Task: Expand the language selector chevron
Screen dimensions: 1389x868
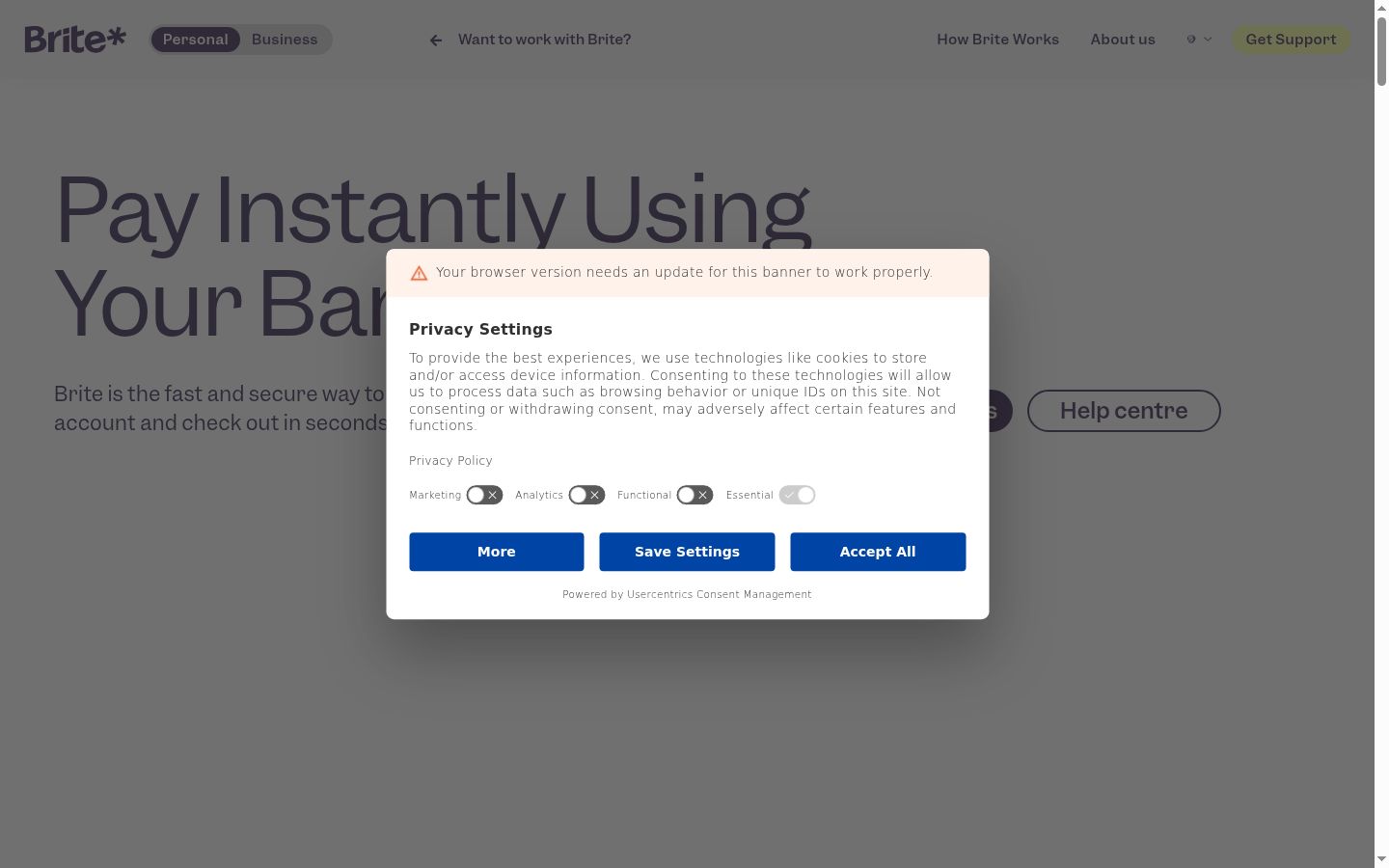Action: tap(1208, 40)
